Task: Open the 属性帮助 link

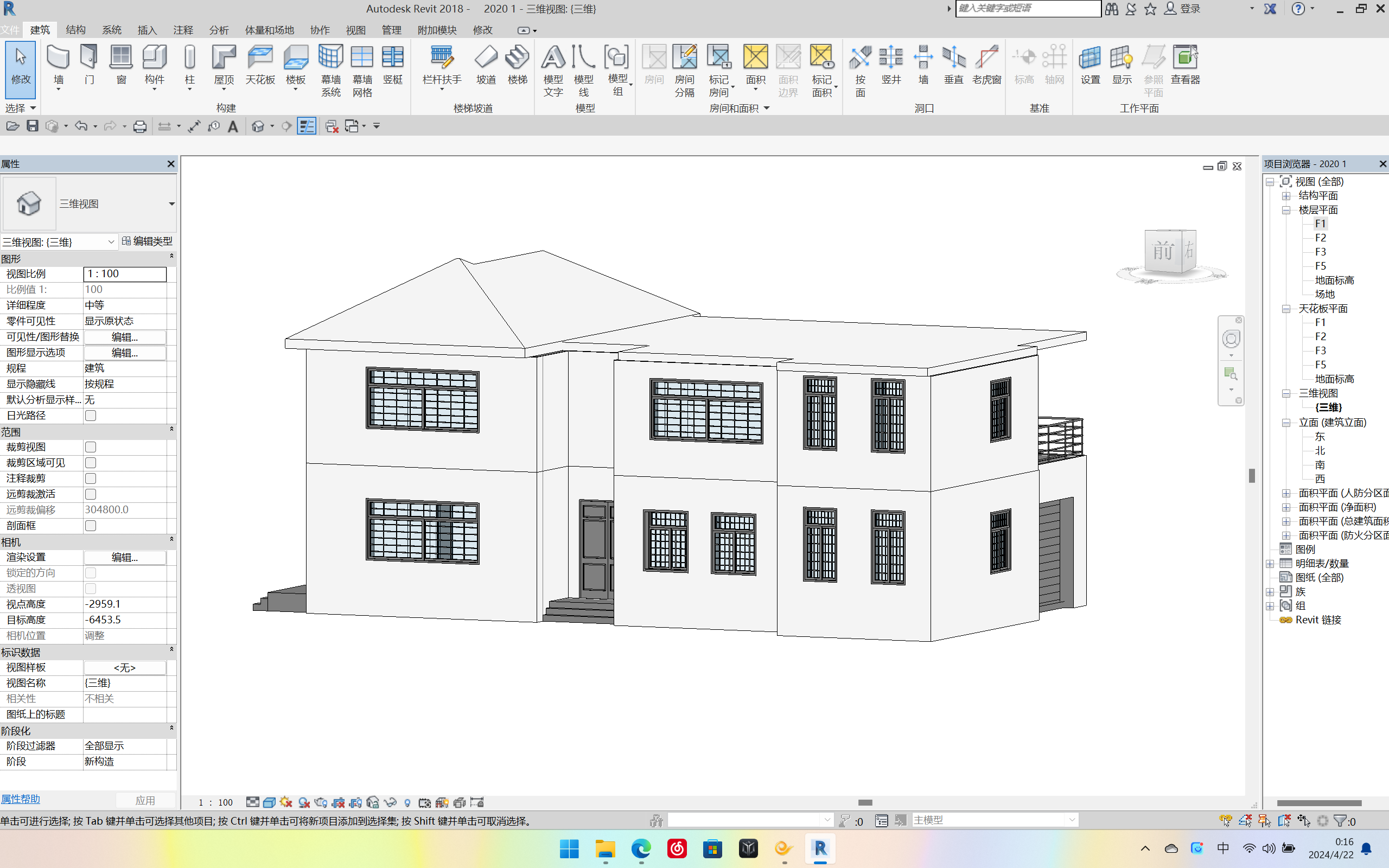Action: [x=21, y=799]
